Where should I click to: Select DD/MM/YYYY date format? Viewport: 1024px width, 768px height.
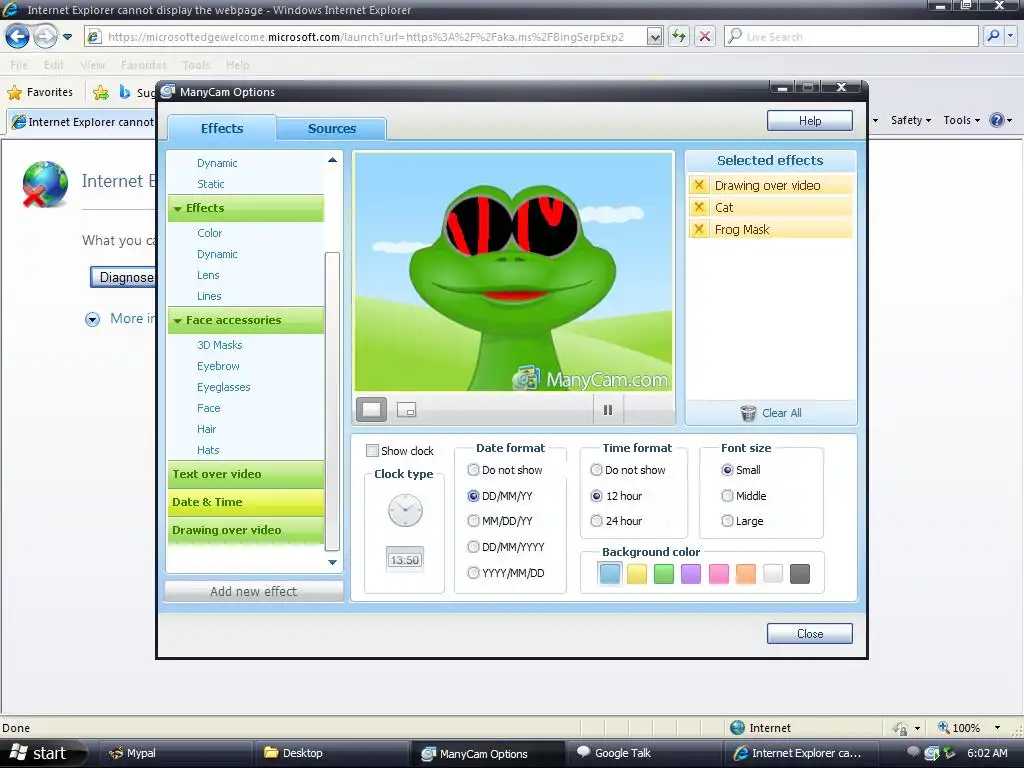point(473,547)
